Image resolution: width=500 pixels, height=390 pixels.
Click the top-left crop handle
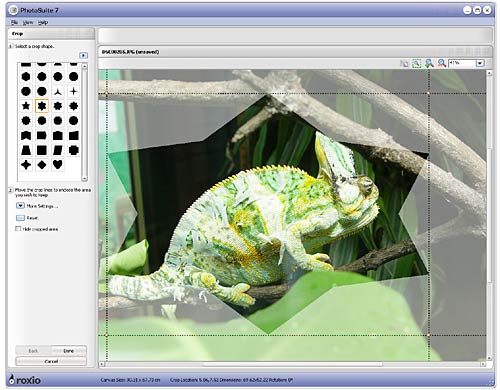point(107,93)
